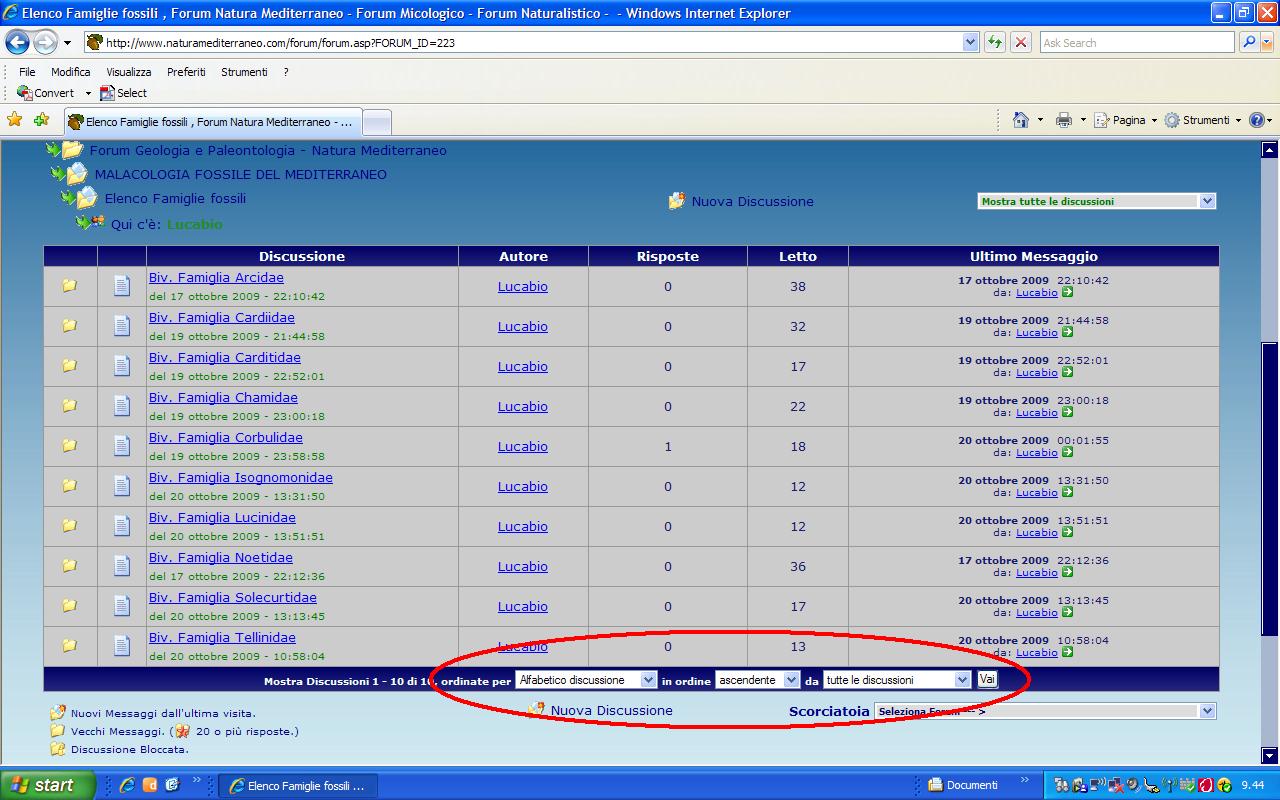1280x800 pixels.
Task: Open the Strumenti menu in menu bar
Action: point(244,72)
